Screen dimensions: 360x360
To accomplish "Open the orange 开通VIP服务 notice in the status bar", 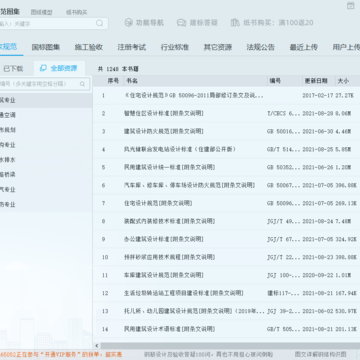I will (61, 354).
